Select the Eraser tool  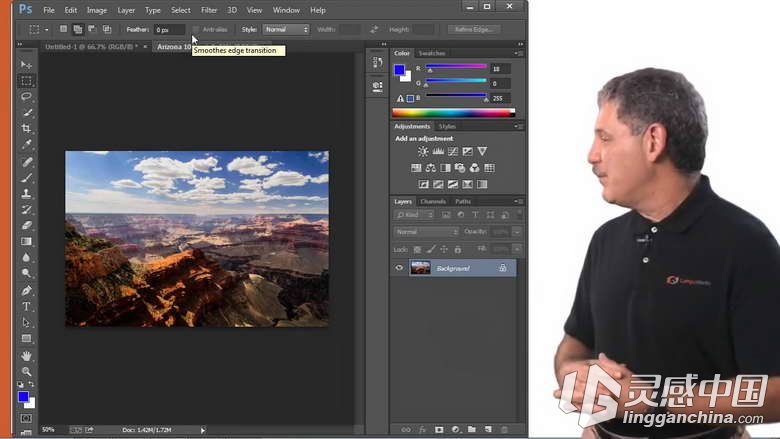(26, 225)
